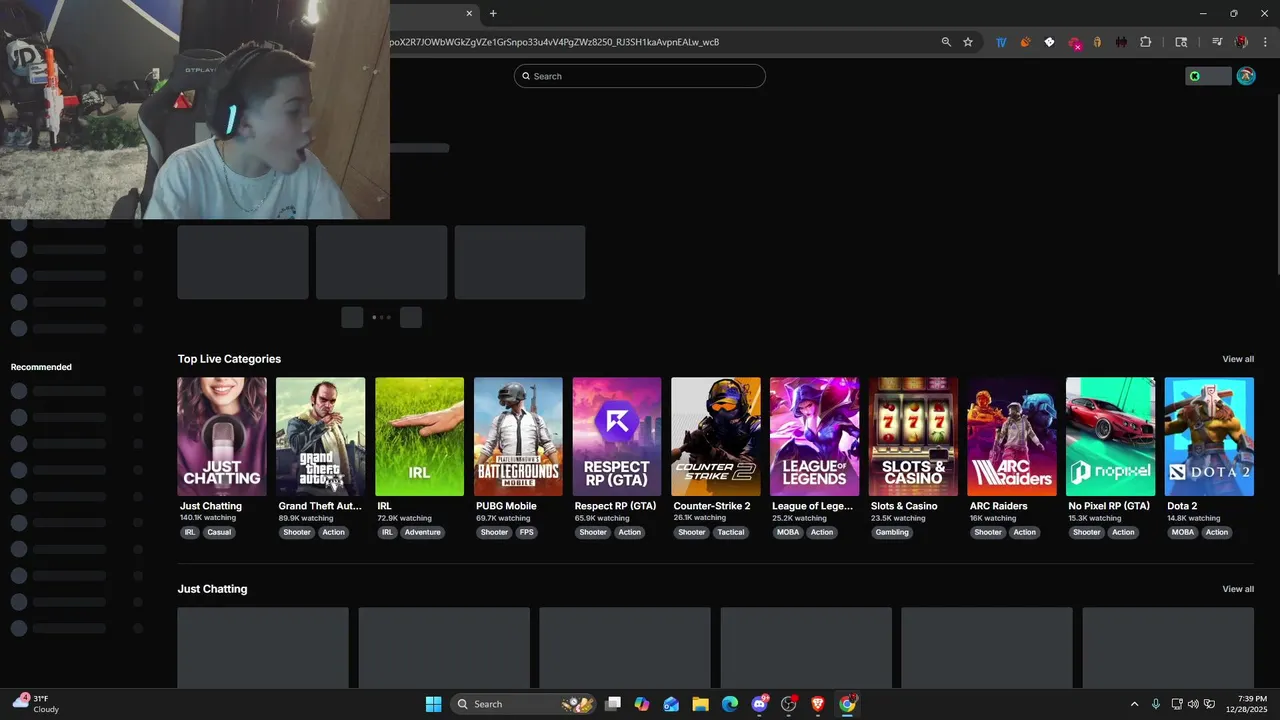1280x720 pixels.
Task: Open the weather widget showing 31°F Cloudy
Action: (36, 704)
